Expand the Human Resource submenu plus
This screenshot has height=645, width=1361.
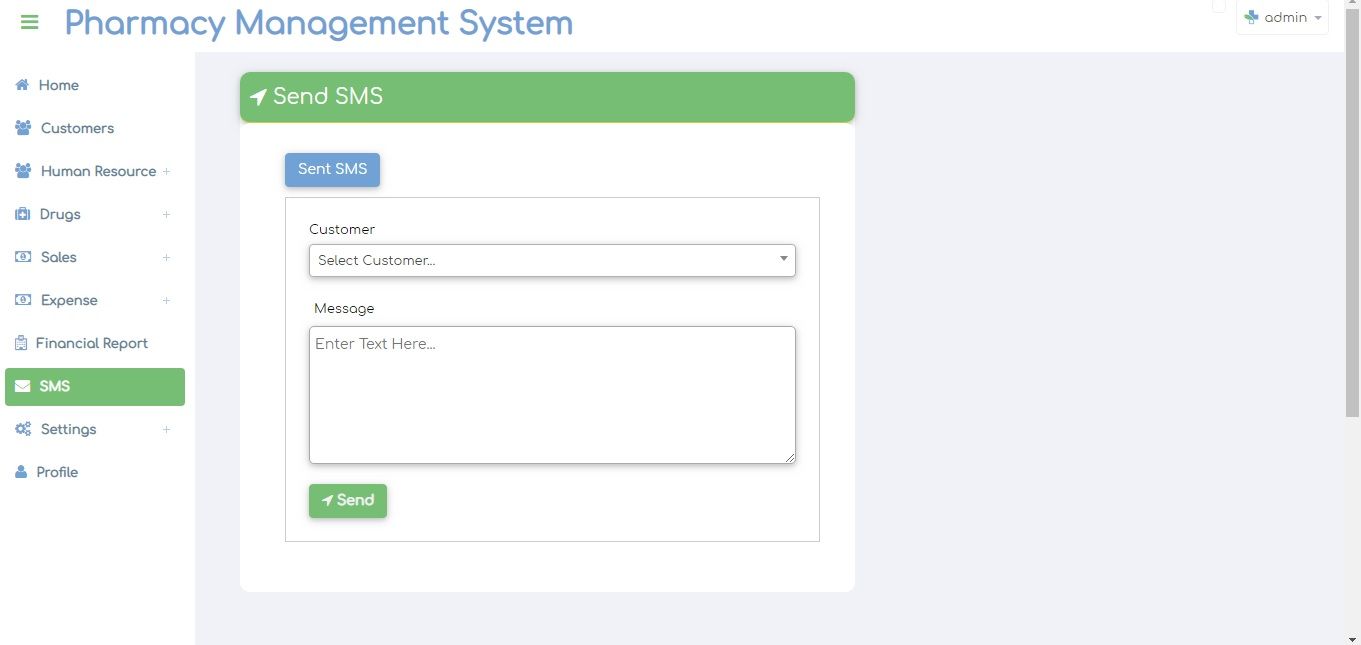tap(166, 172)
